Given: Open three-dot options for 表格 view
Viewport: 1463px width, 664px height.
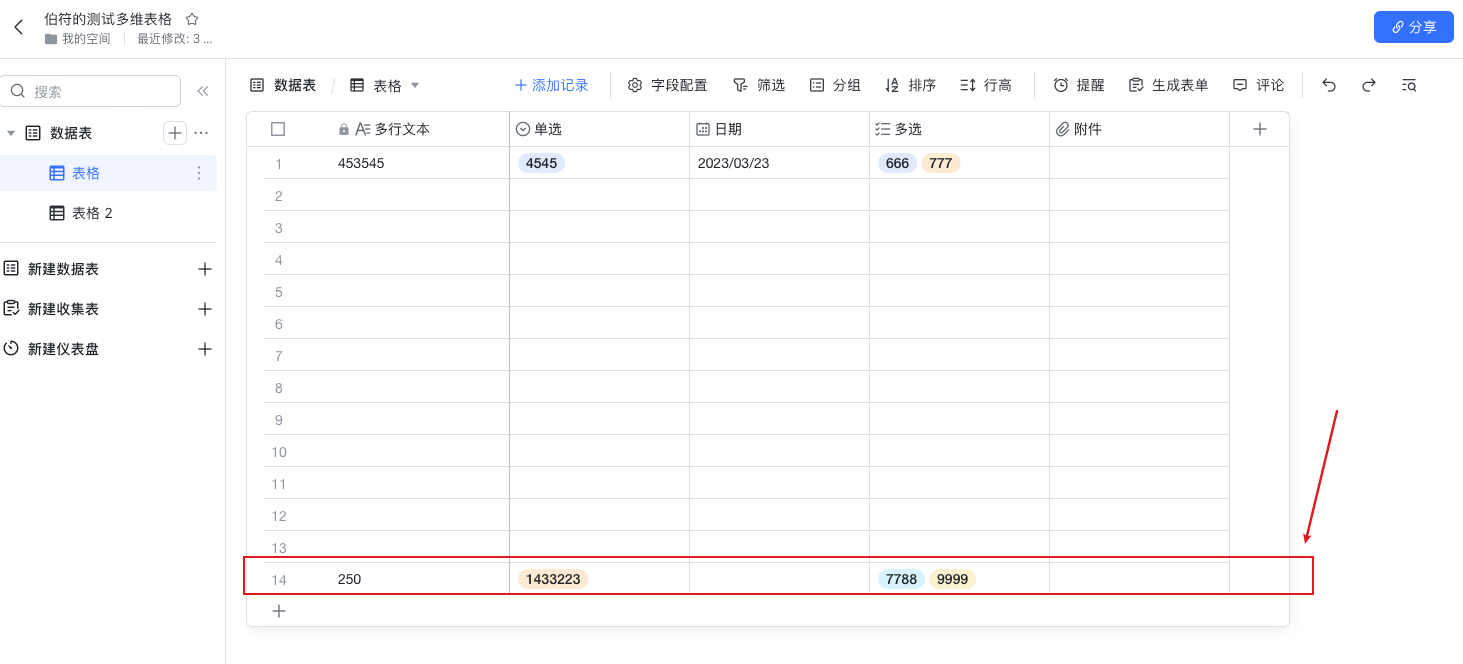Looking at the screenshot, I should point(198,173).
